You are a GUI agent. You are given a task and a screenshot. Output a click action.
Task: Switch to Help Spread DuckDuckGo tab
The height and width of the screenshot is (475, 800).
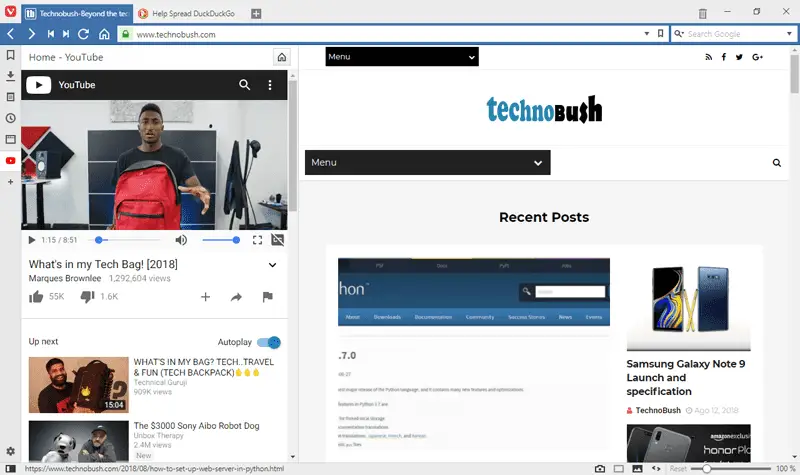(x=187, y=14)
